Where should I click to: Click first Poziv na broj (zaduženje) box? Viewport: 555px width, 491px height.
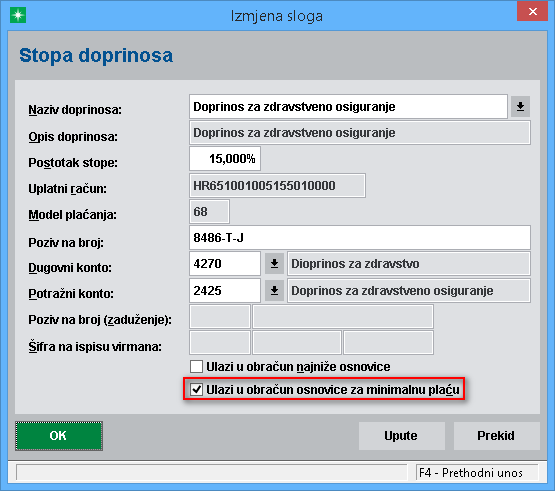click(220, 316)
